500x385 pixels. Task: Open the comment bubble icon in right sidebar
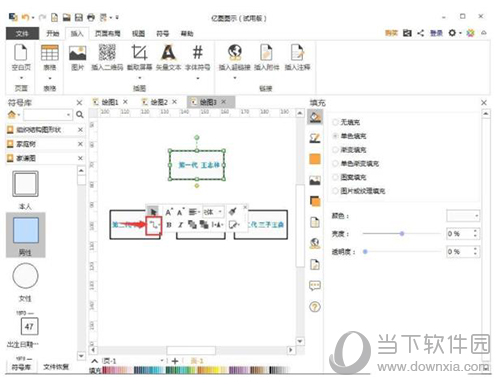pos(315,286)
